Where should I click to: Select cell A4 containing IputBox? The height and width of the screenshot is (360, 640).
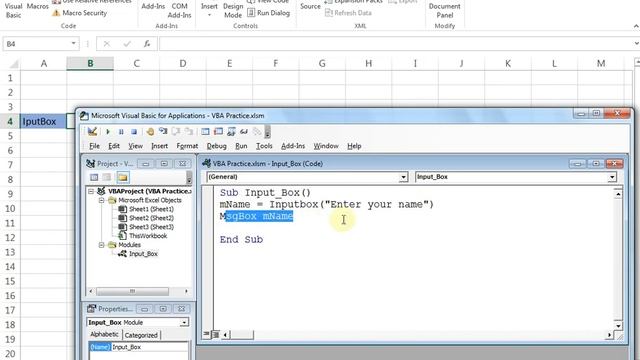(x=43, y=122)
